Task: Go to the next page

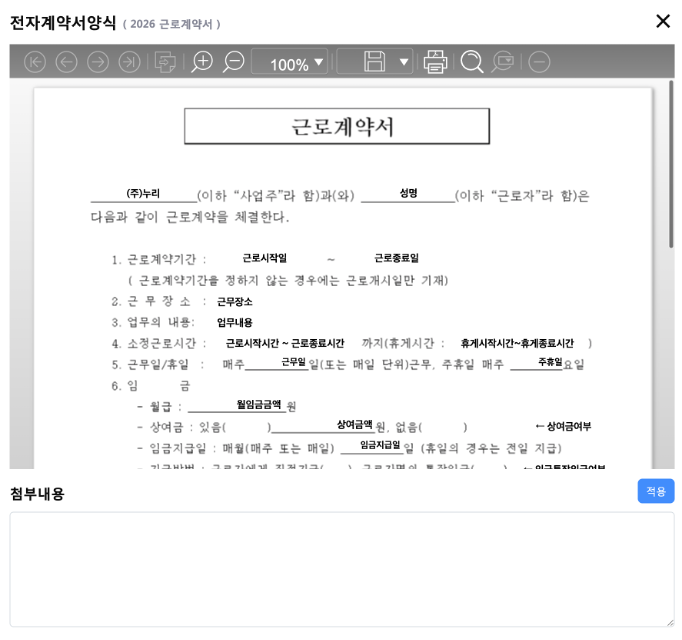Action: (98, 62)
